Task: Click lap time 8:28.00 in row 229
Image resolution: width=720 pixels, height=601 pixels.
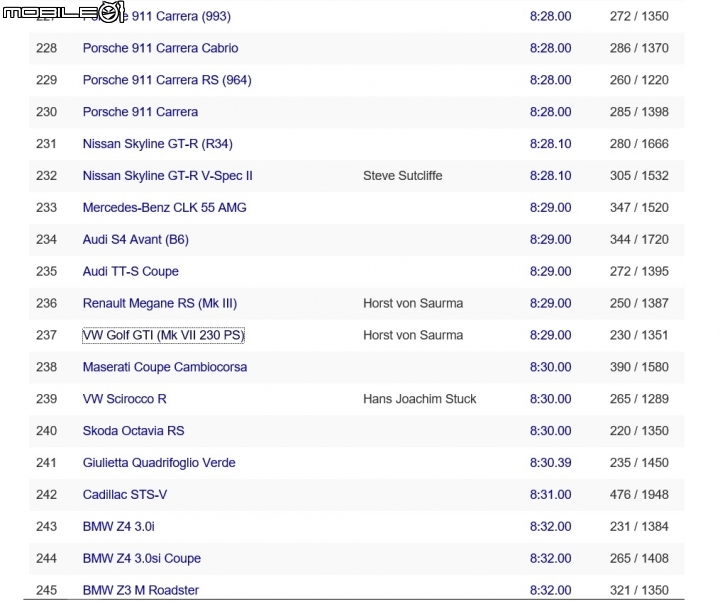Action: (x=551, y=80)
